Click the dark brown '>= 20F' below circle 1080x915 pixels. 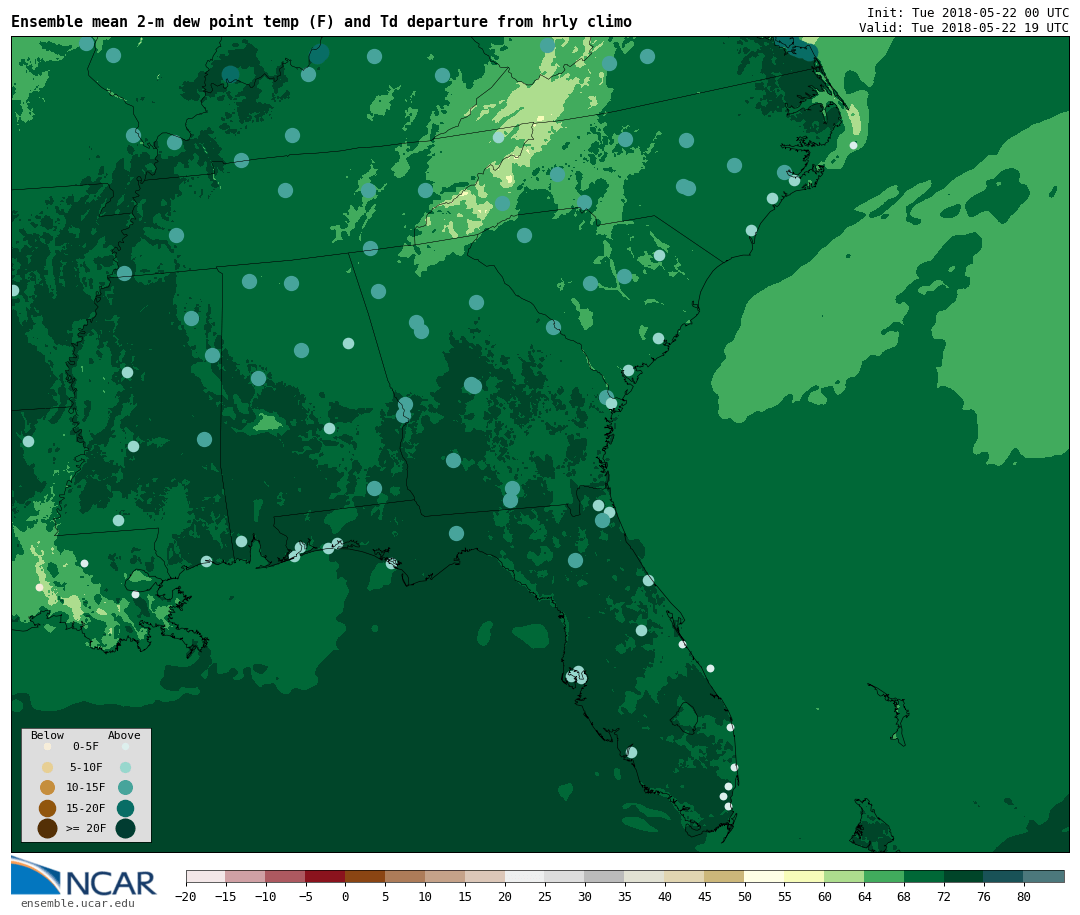pyautogui.click(x=48, y=828)
